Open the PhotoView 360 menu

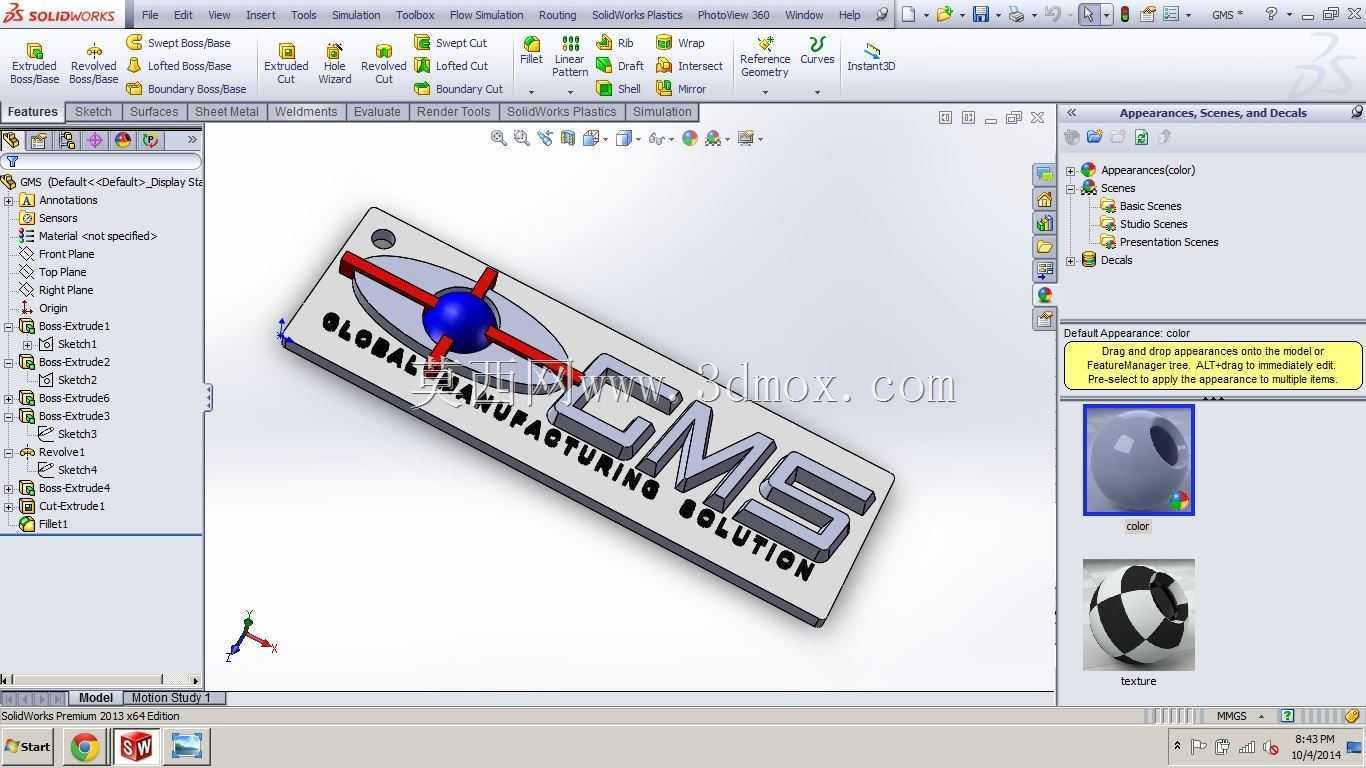click(733, 15)
